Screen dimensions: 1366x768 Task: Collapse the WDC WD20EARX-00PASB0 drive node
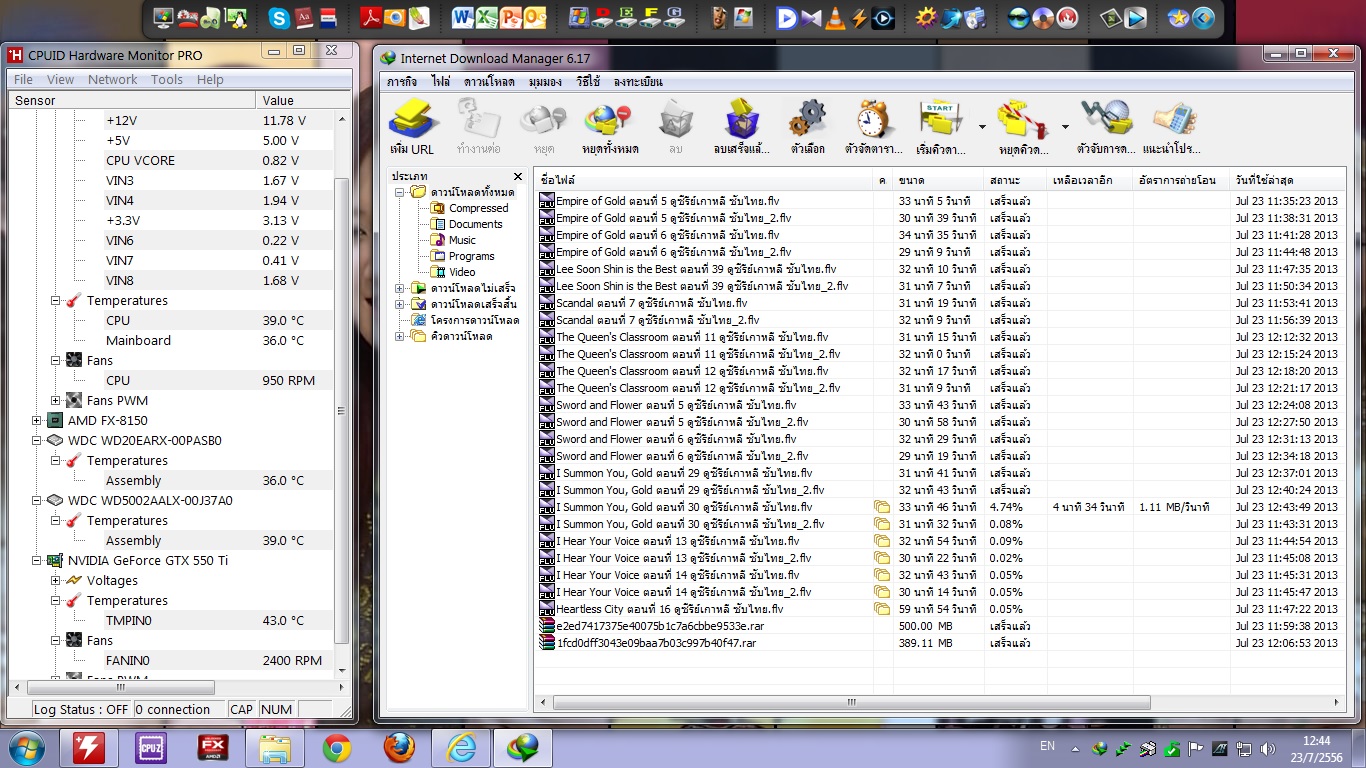[37, 440]
